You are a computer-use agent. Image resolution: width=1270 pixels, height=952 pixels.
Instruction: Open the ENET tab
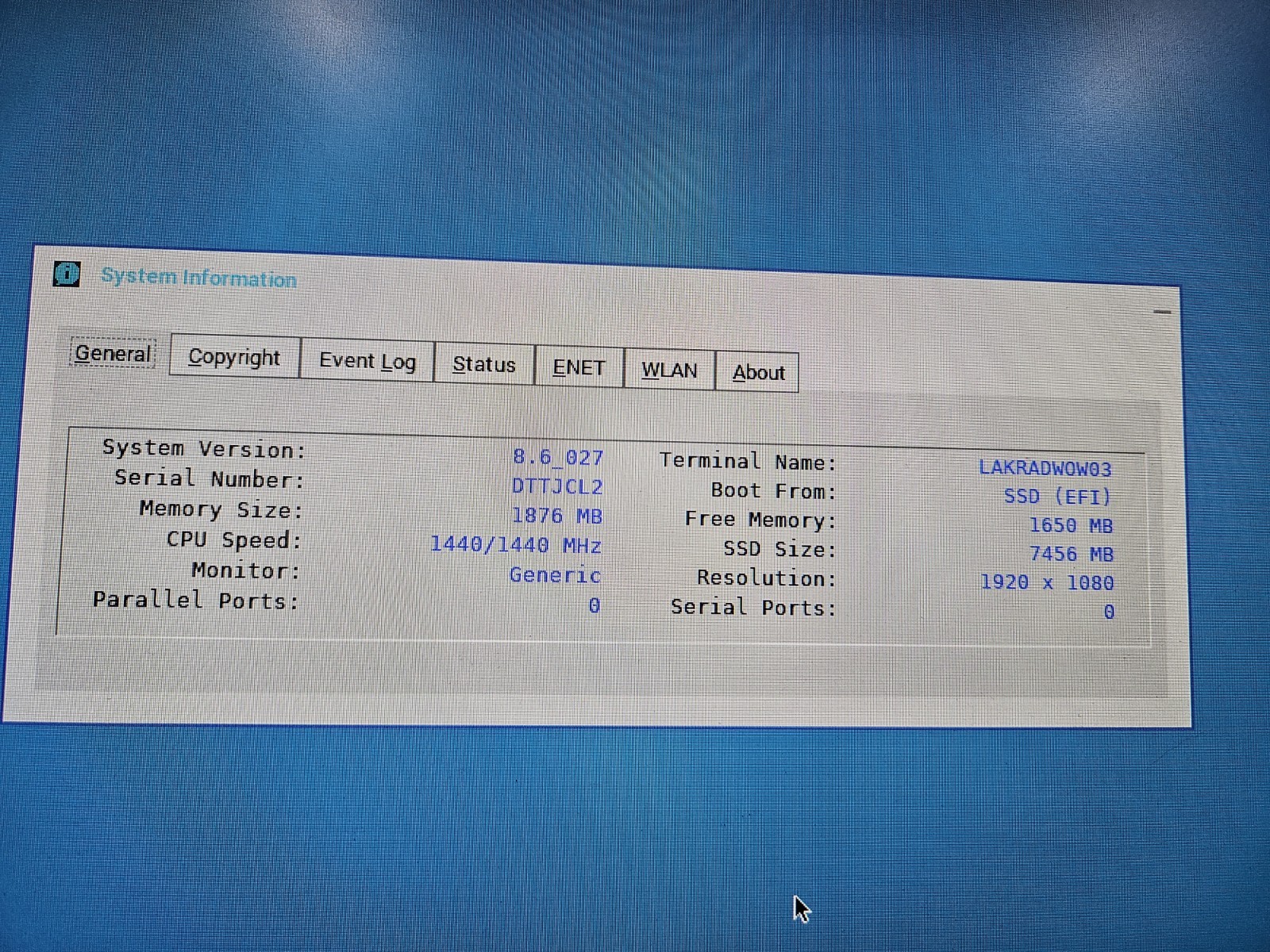click(x=579, y=368)
